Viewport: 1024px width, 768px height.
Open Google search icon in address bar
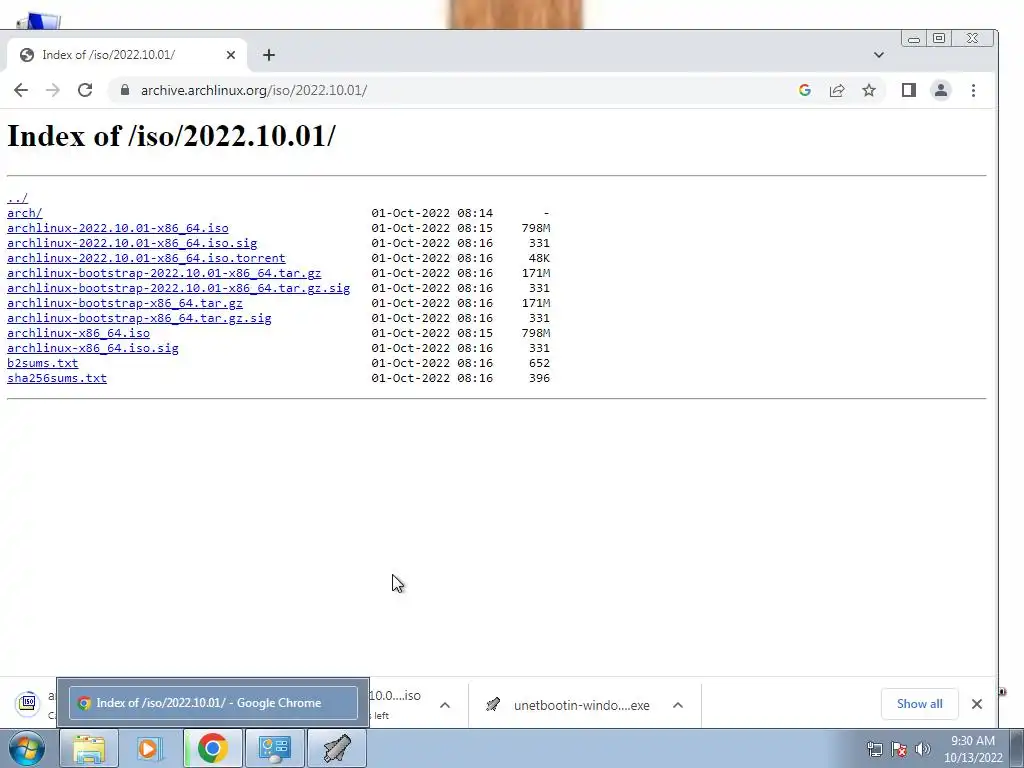tap(805, 90)
